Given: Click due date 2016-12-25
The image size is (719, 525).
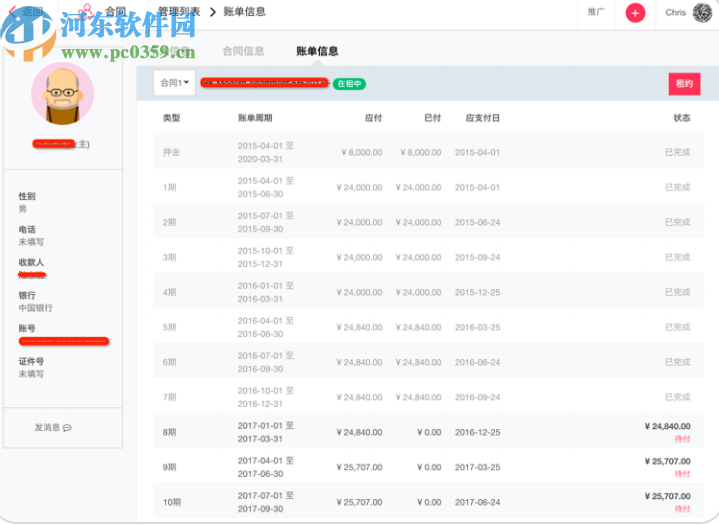Looking at the screenshot, I should pos(477,432).
